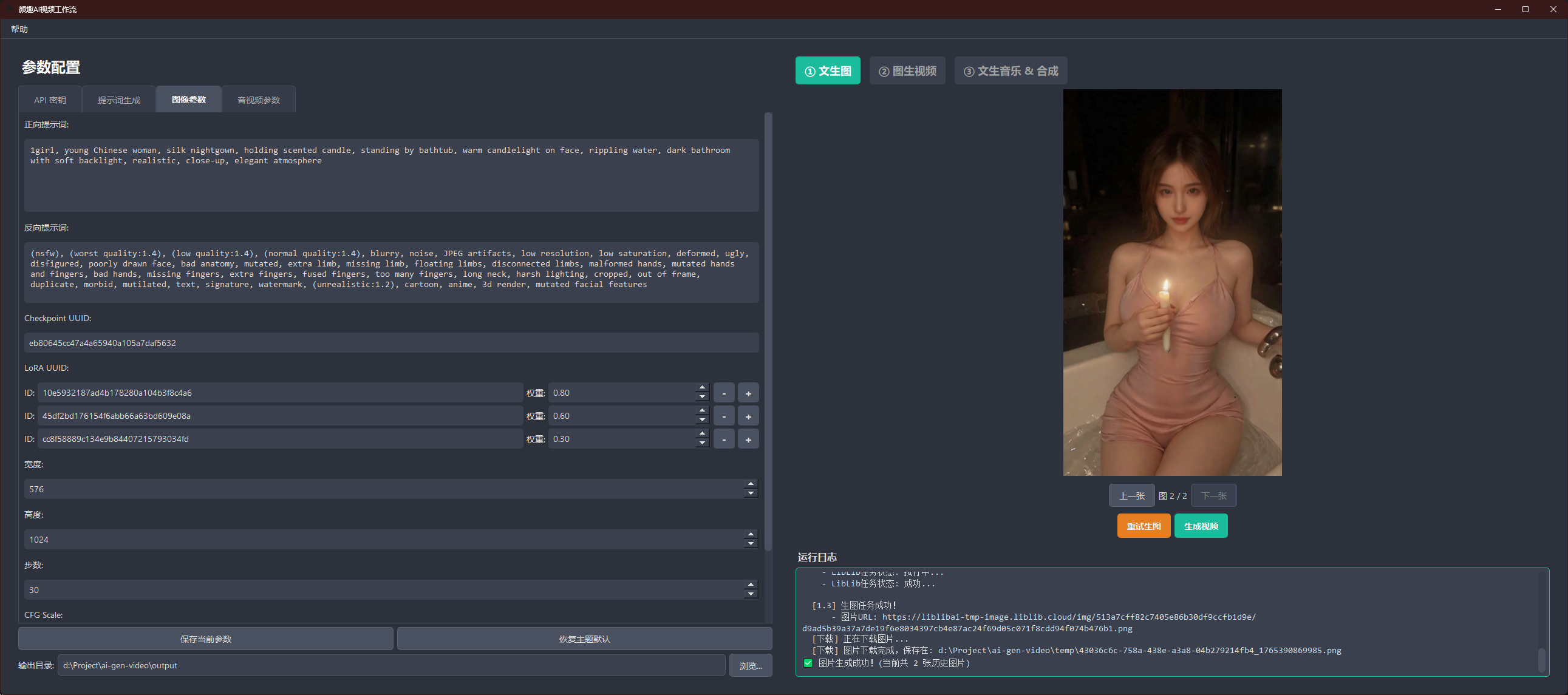Add a LoRA row after weight 0.30 row

(x=748, y=439)
